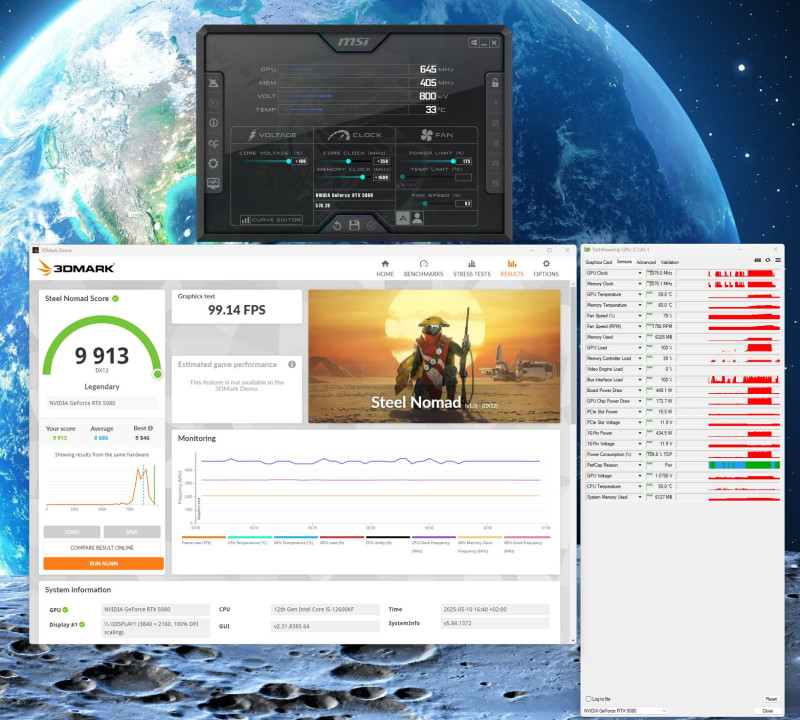Check the Log to file checkbox in GPU-Z
Image resolution: width=800 pixels, height=720 pixels.
(588, 699)
